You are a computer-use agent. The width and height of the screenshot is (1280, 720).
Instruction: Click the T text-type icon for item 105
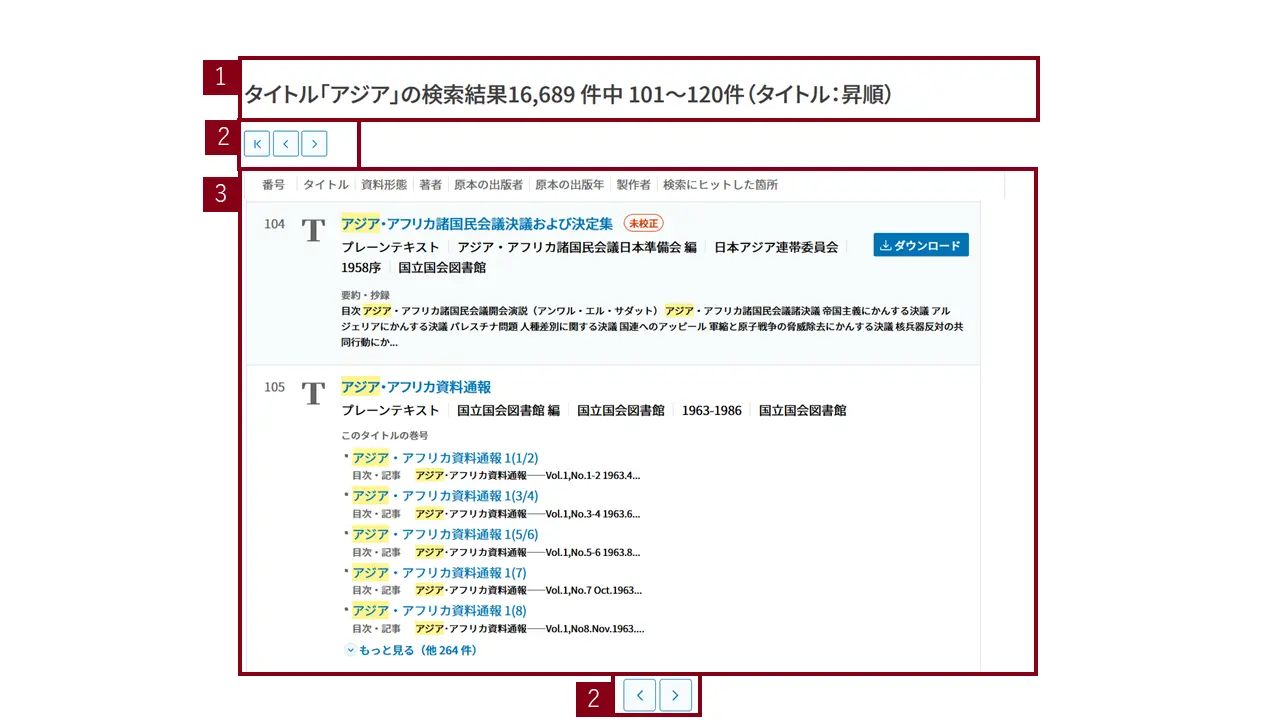(x=314, y=393)
